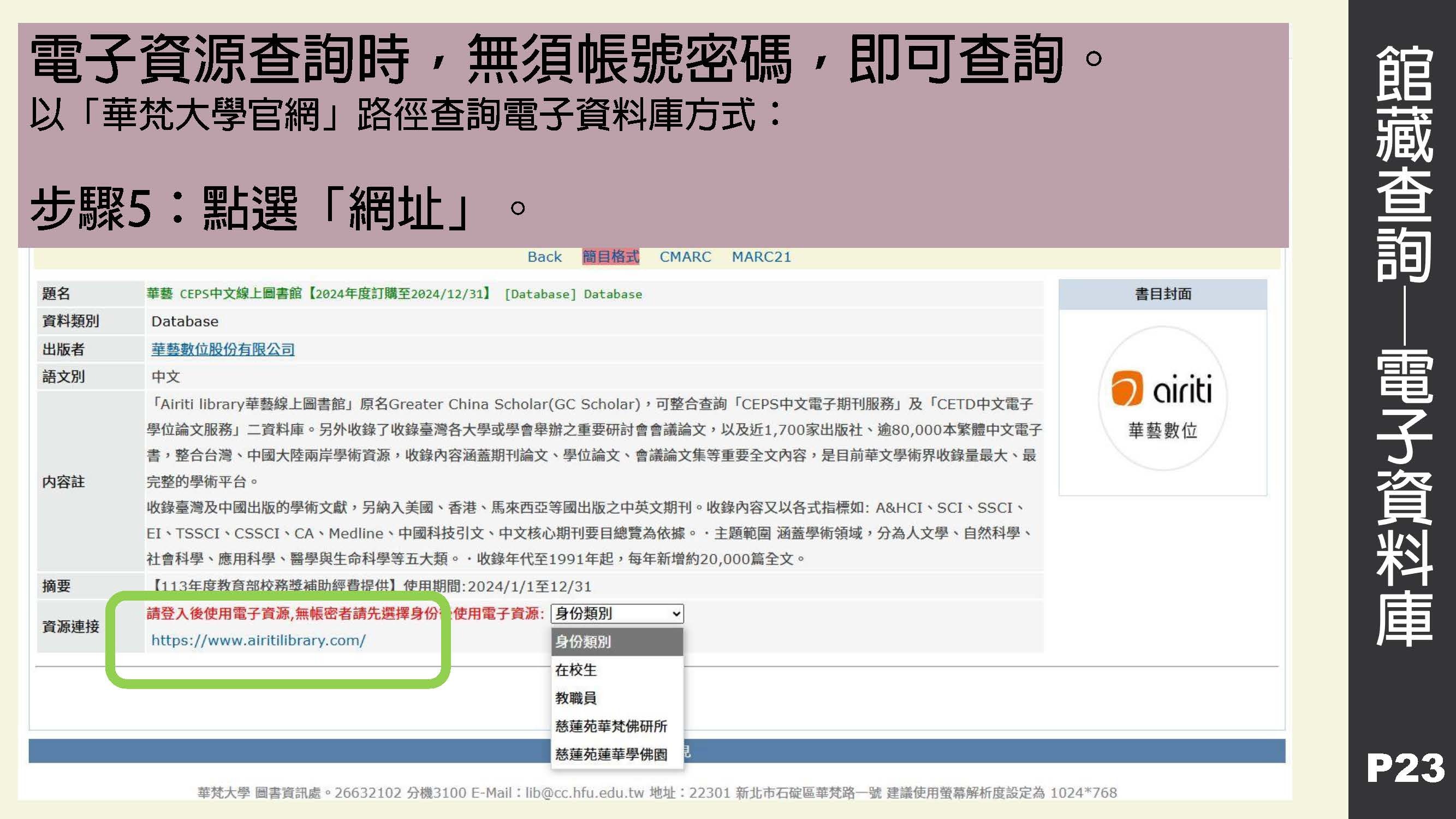Select 慈蓮苑華梵佛研所 option
The image size is (1456, 819).
617,726
